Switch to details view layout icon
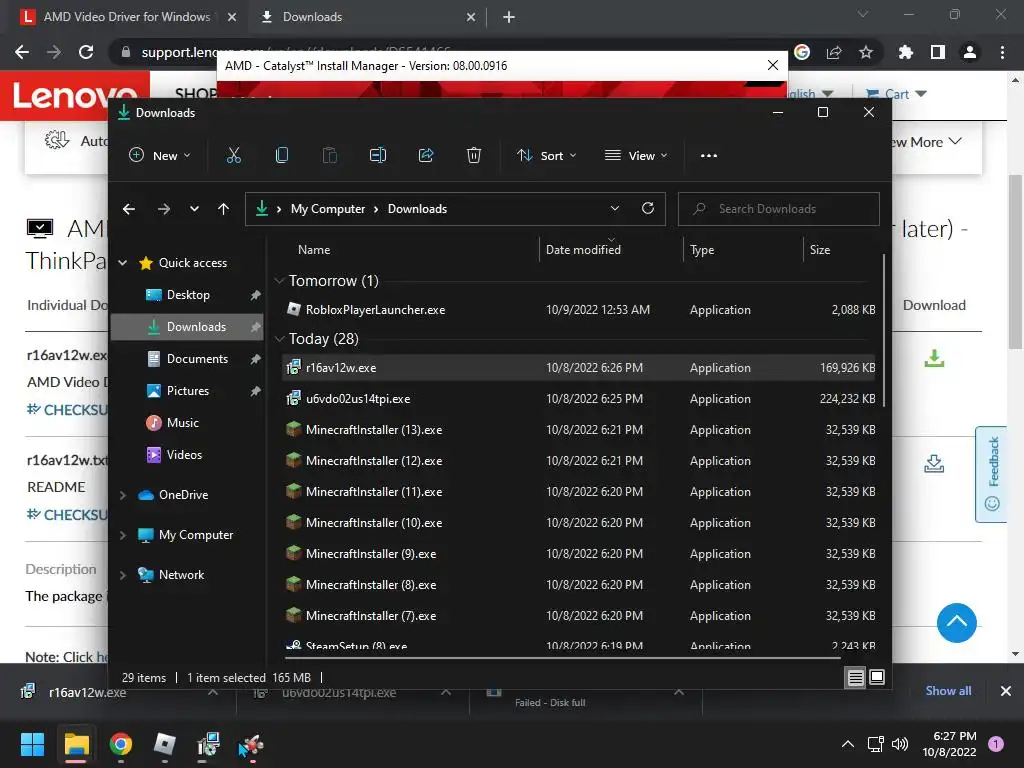The width and height of the screenshot is (1024, 768). [x=856, y=678]
